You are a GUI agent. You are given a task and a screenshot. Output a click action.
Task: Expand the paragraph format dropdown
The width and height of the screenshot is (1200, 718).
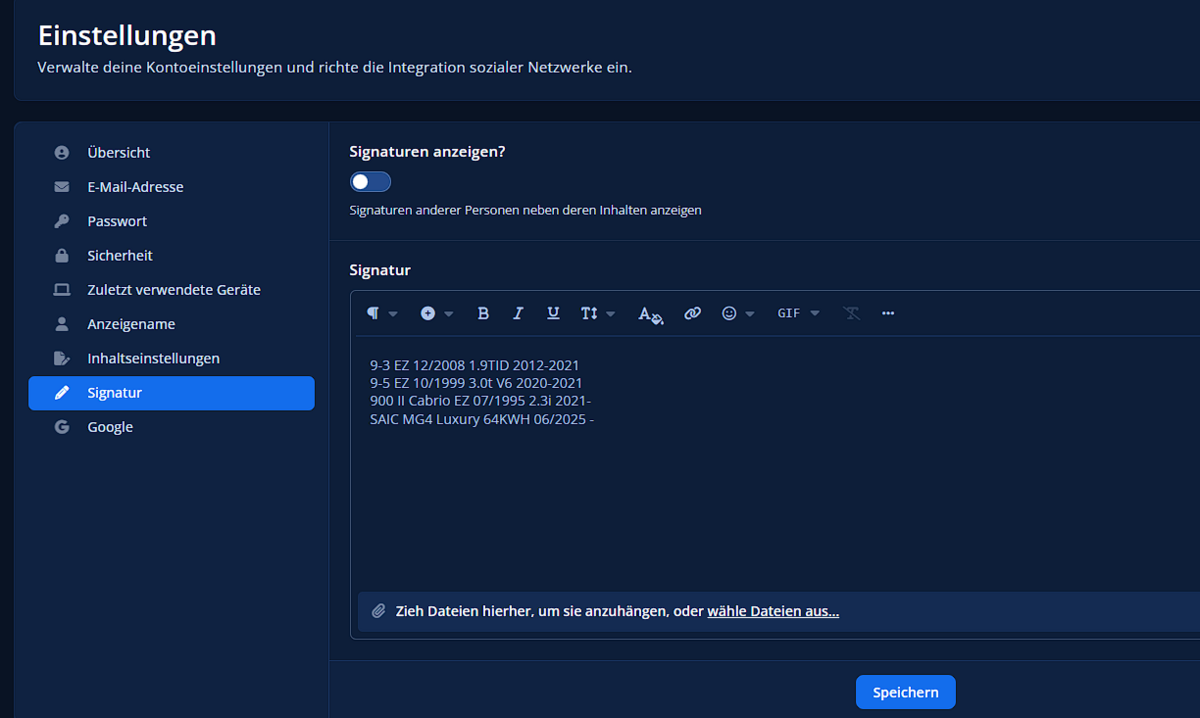[x=381, y=313]
